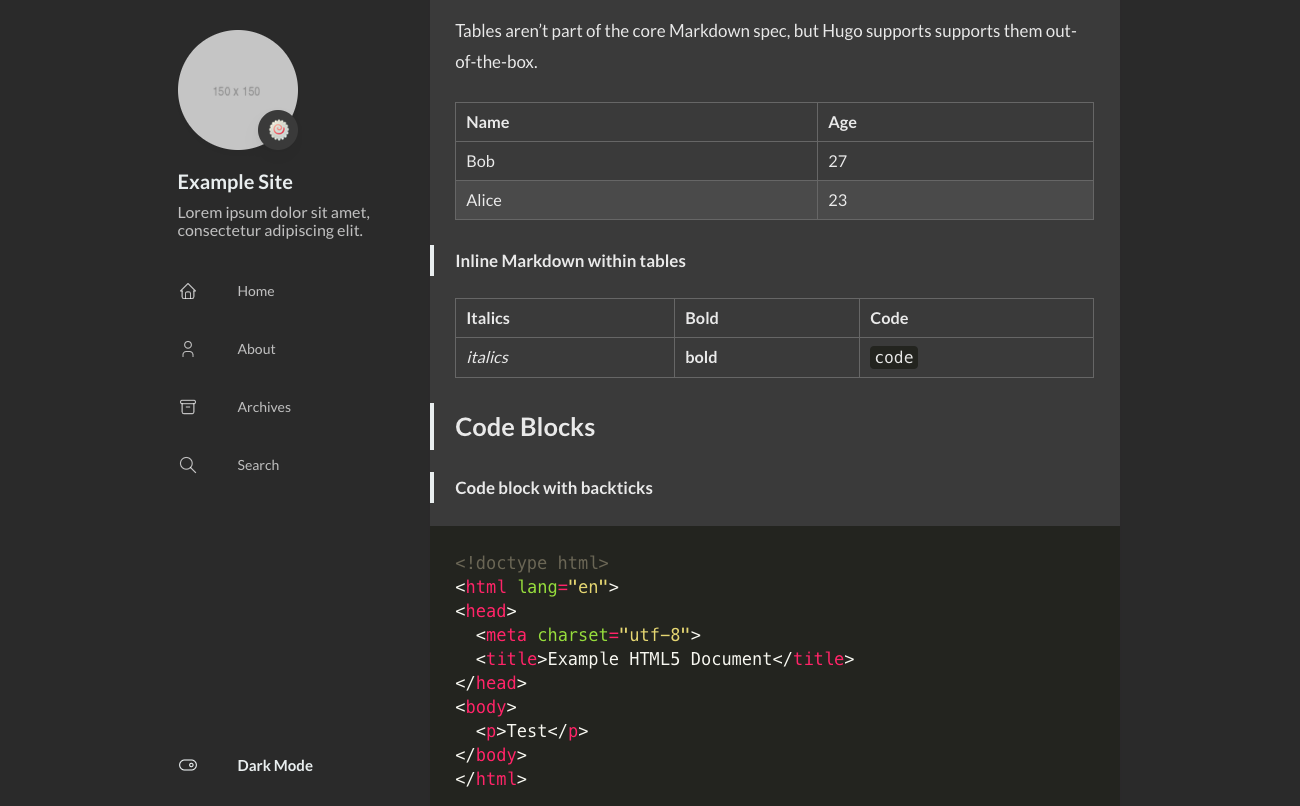Toggle the Dark Mode switch

pos(188,765)
